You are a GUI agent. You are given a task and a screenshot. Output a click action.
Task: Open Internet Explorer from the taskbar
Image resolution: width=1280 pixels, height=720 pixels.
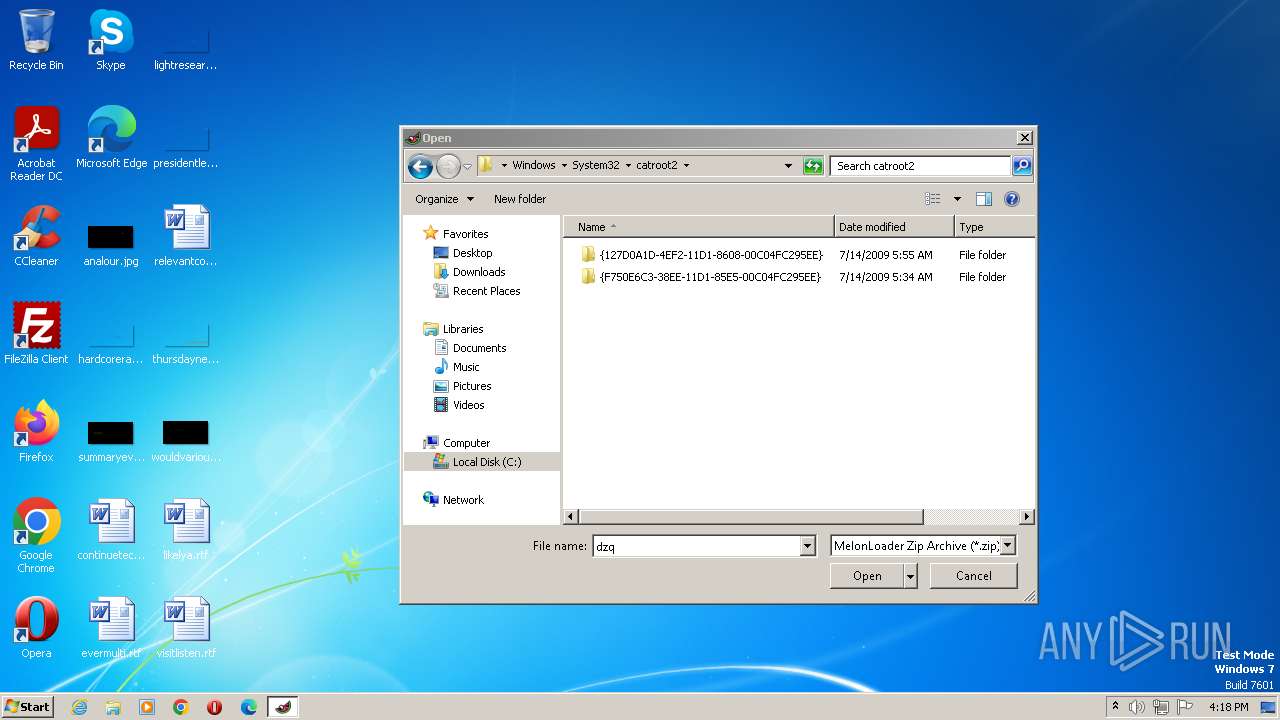point(79,707)
